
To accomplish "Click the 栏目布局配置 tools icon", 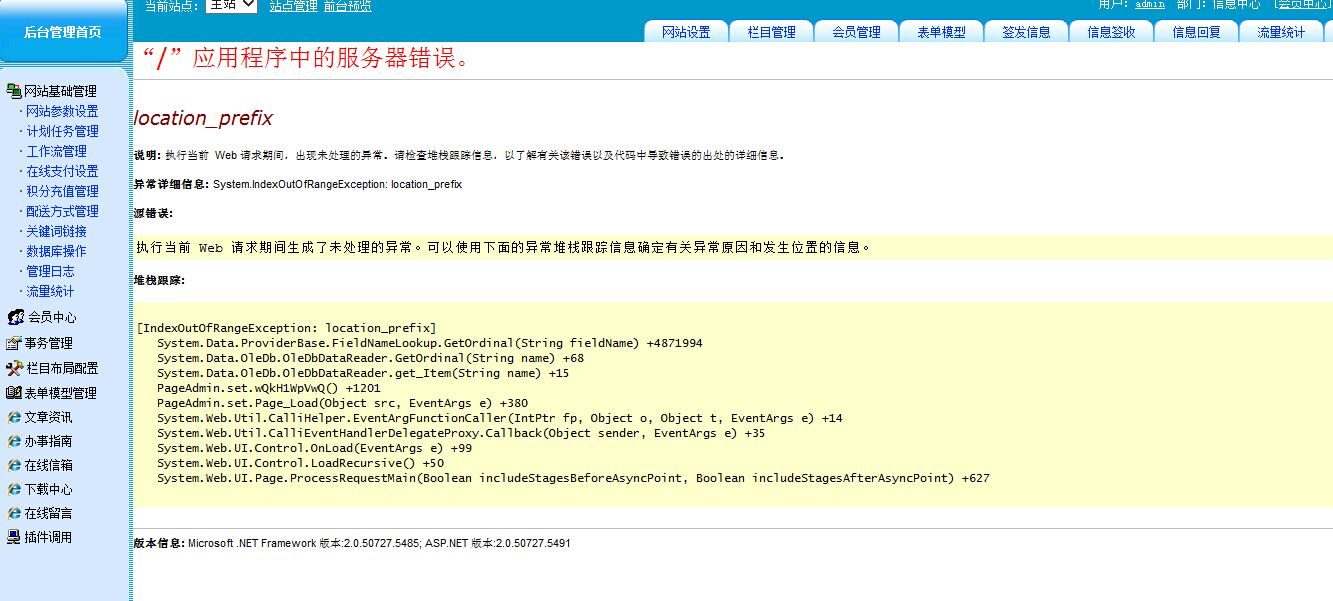I will 14,368.
